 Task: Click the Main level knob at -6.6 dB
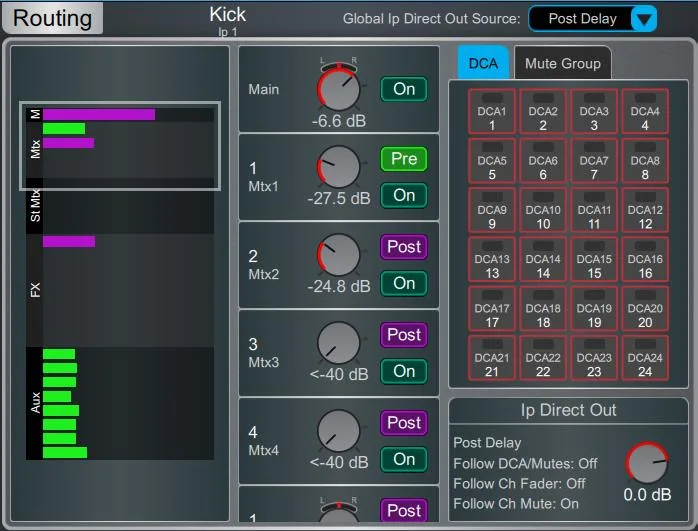tap(339, 89)
